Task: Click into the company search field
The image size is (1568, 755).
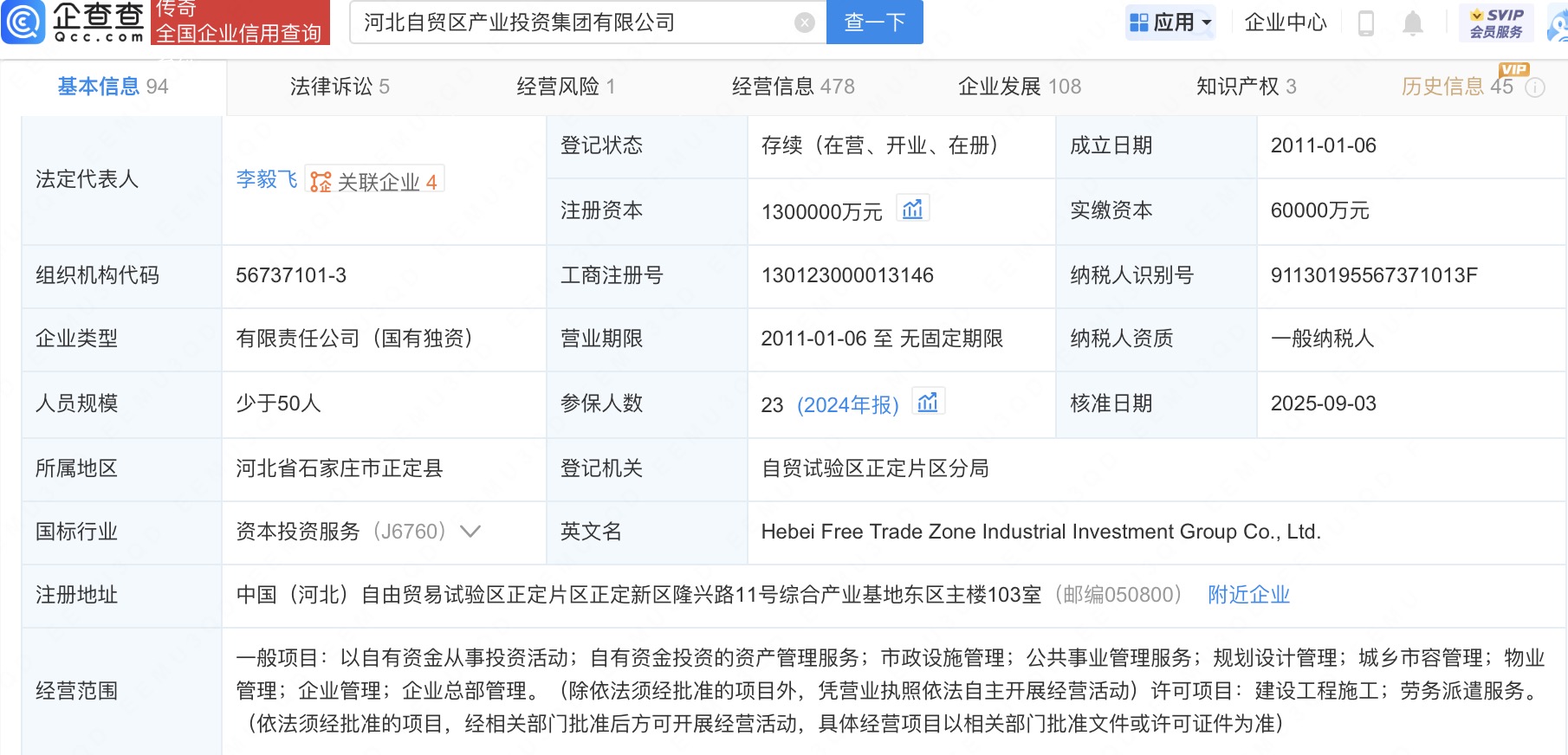Action: pyautogui.click(x=572, y=23)
